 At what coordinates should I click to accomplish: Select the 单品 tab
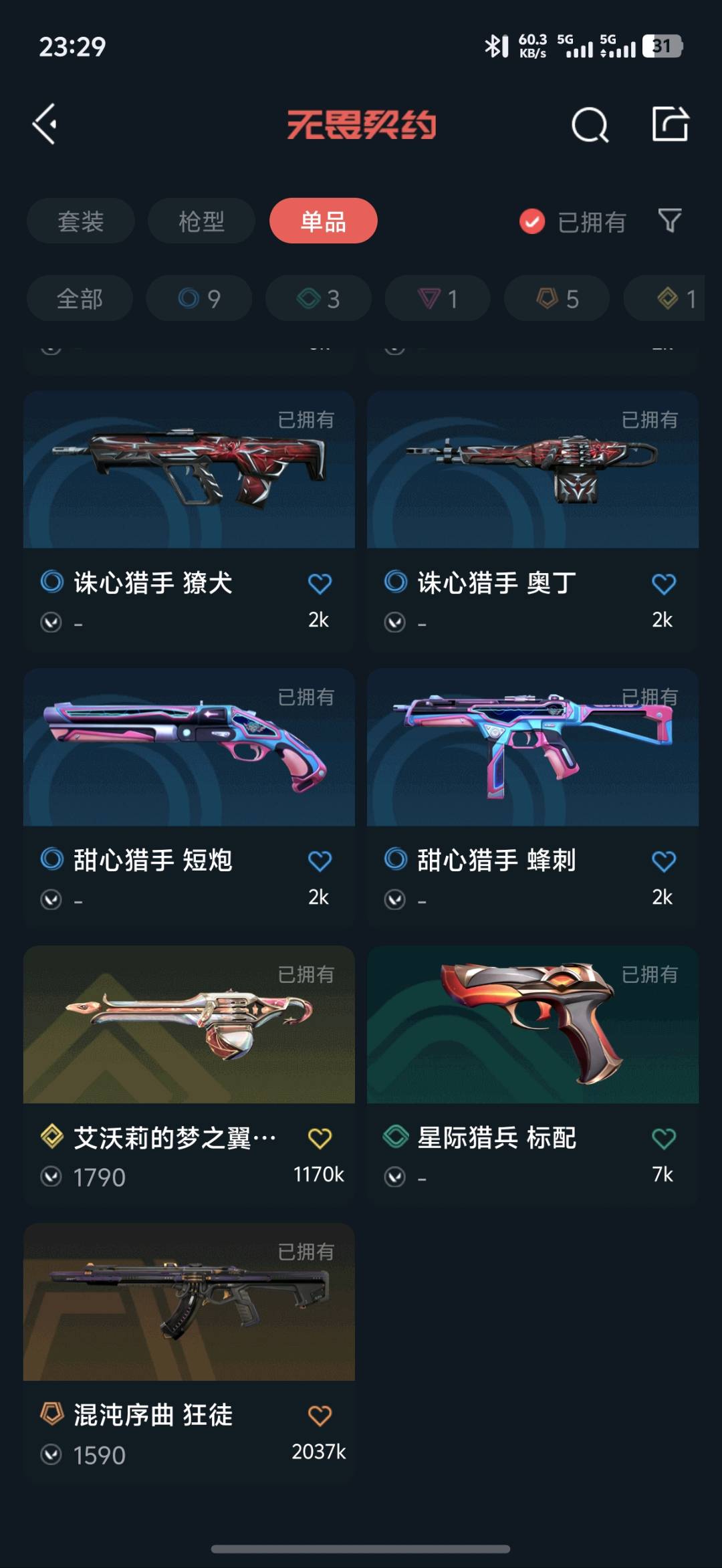tap(323, 221)
